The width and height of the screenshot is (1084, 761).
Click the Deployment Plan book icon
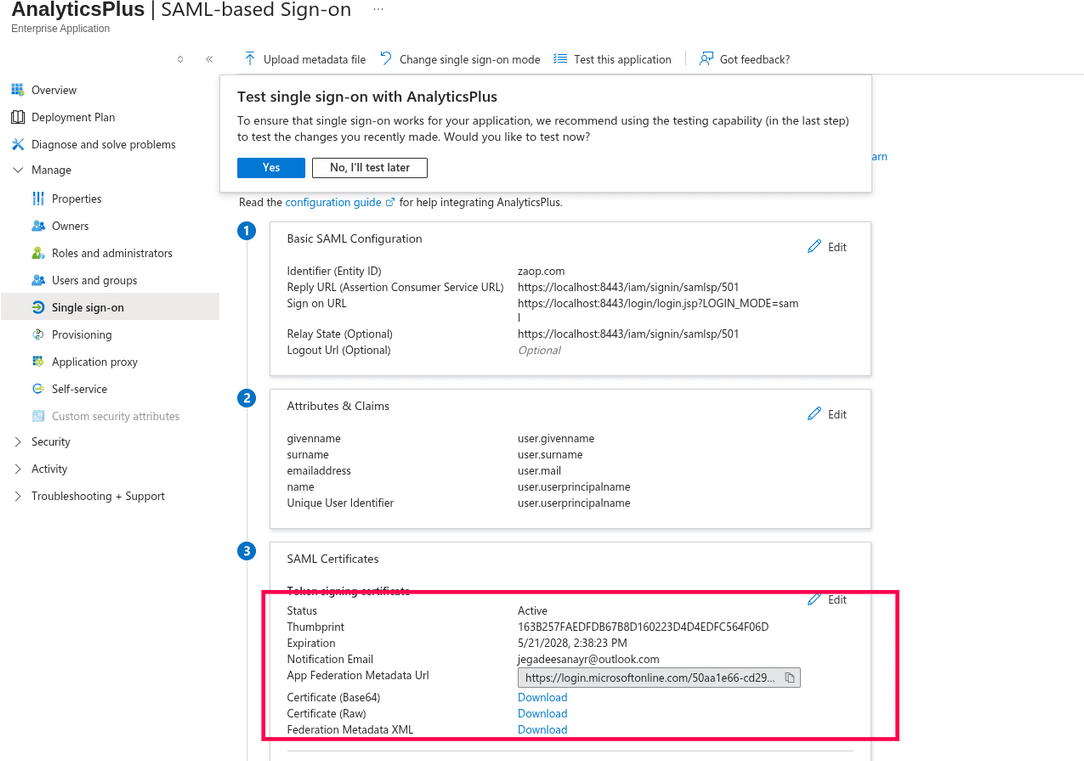point(18,118)
